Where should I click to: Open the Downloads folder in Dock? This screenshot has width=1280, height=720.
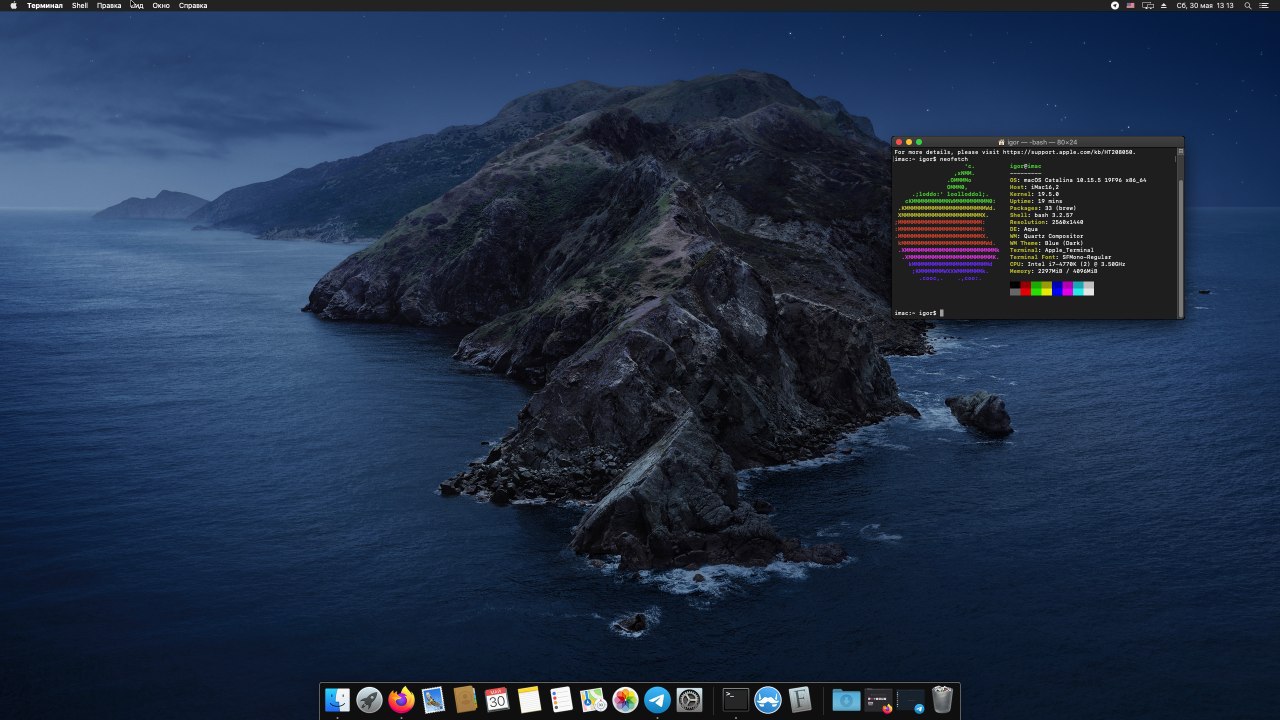846,700
